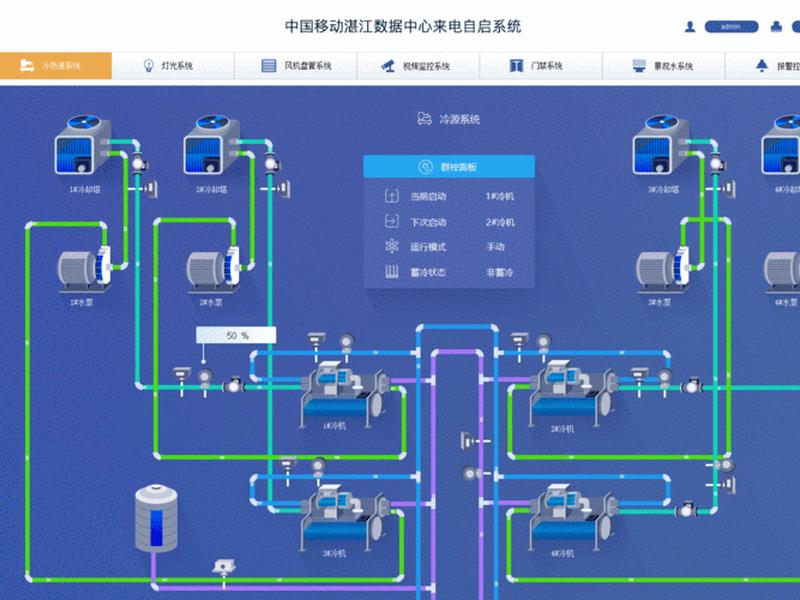800x600 pixels.
Task: Click the 非蓄冷 status value
Action: (x=499, y=272)
